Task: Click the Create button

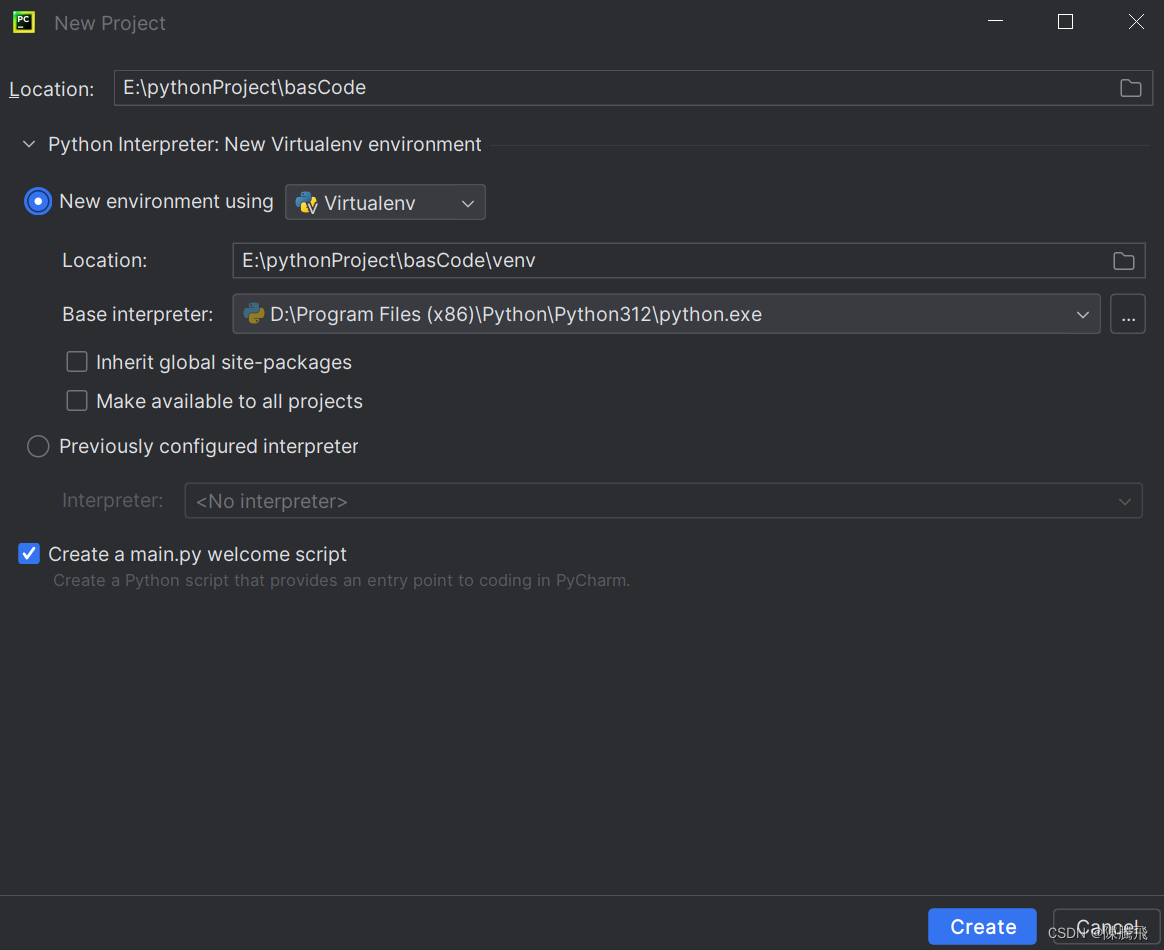Action: coord(982,926)
